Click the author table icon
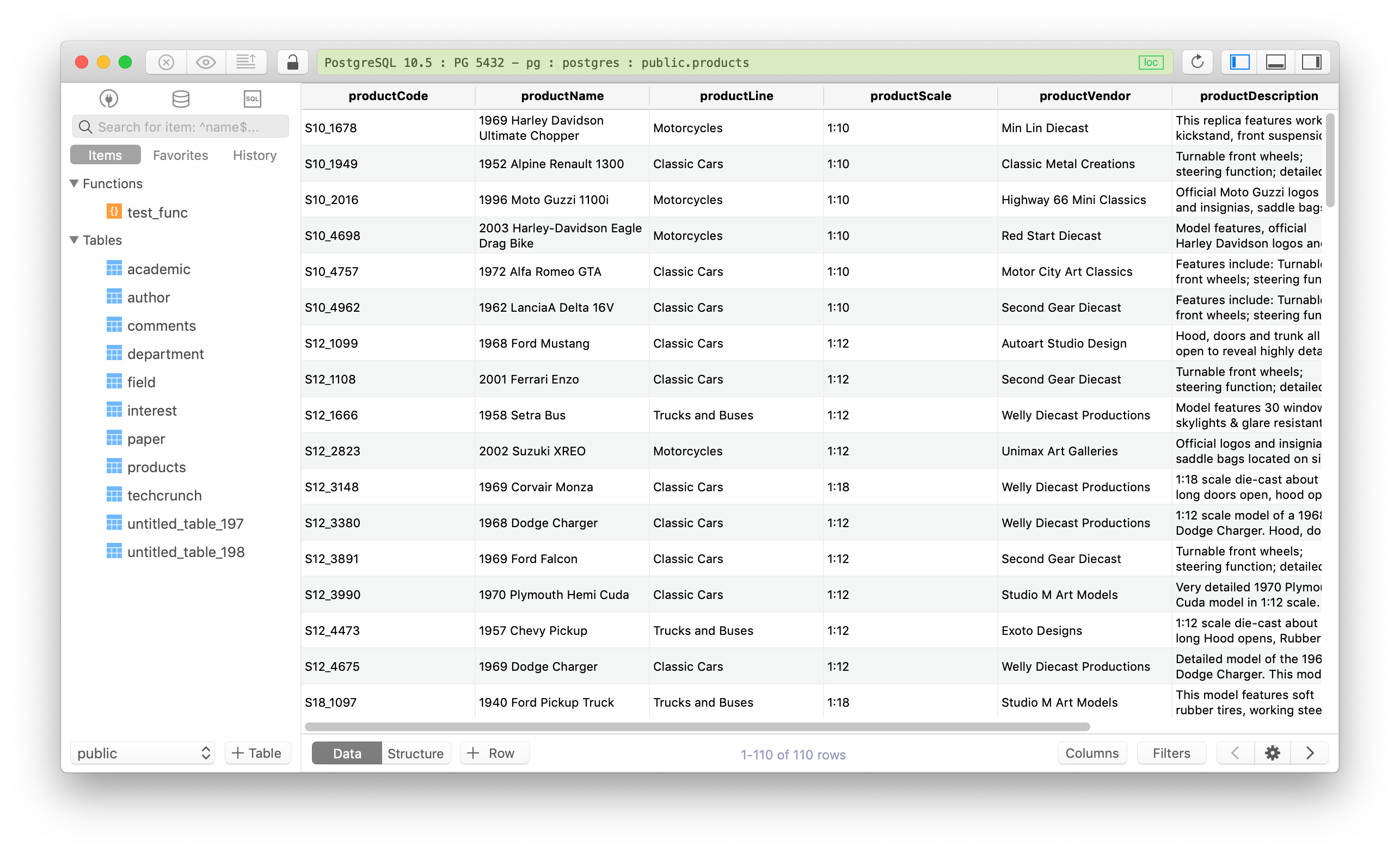1400x853 pixels. (x=114, y=297)
